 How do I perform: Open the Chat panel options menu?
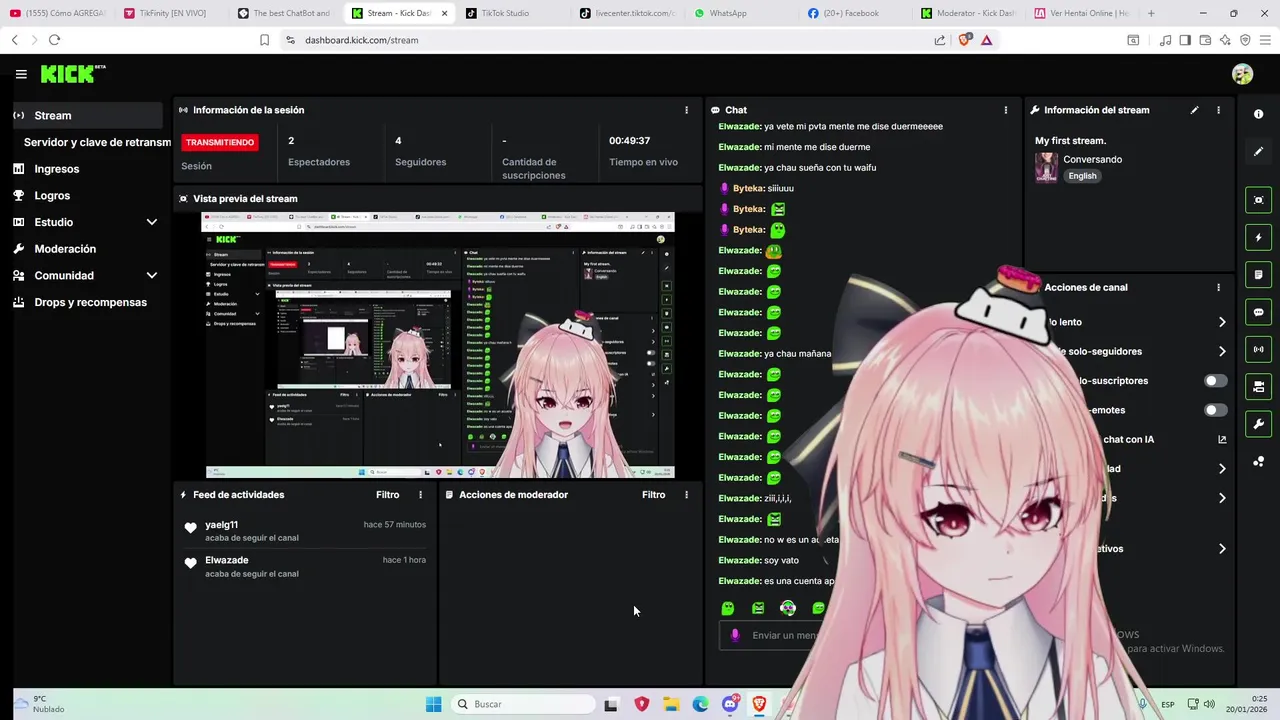tap(1006, 110)
